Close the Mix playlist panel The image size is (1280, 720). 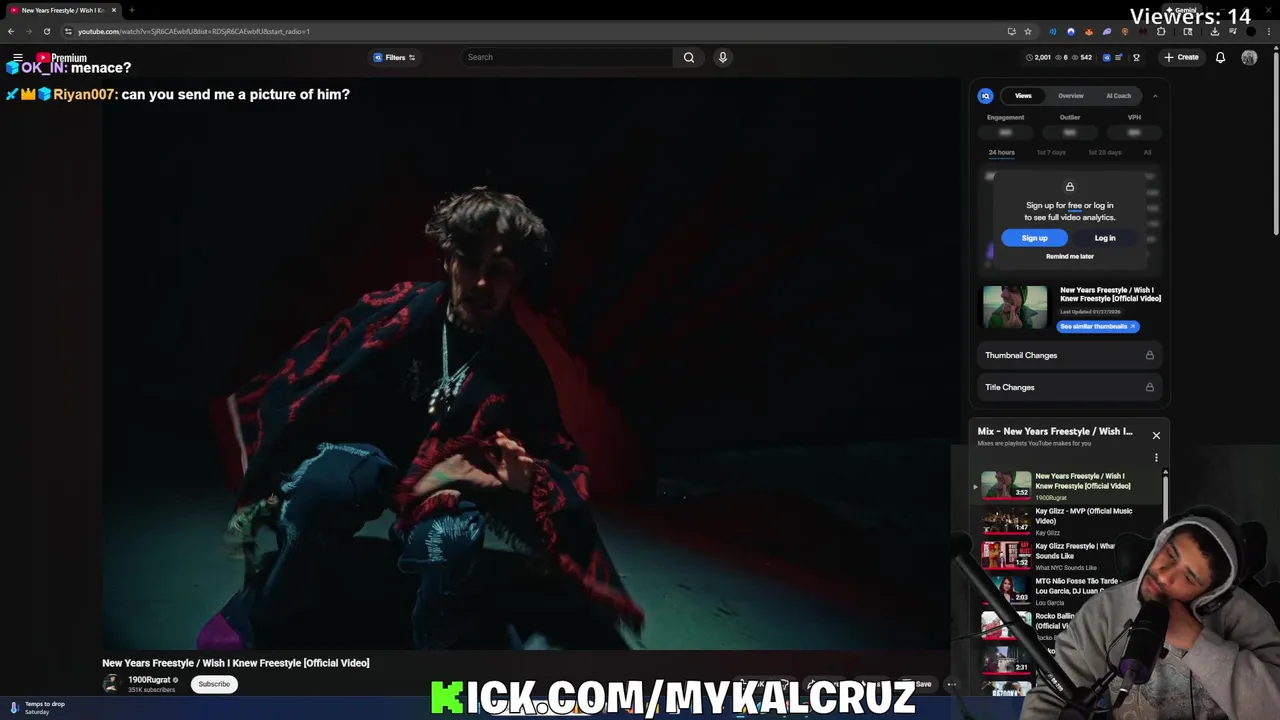[1156, 435]
